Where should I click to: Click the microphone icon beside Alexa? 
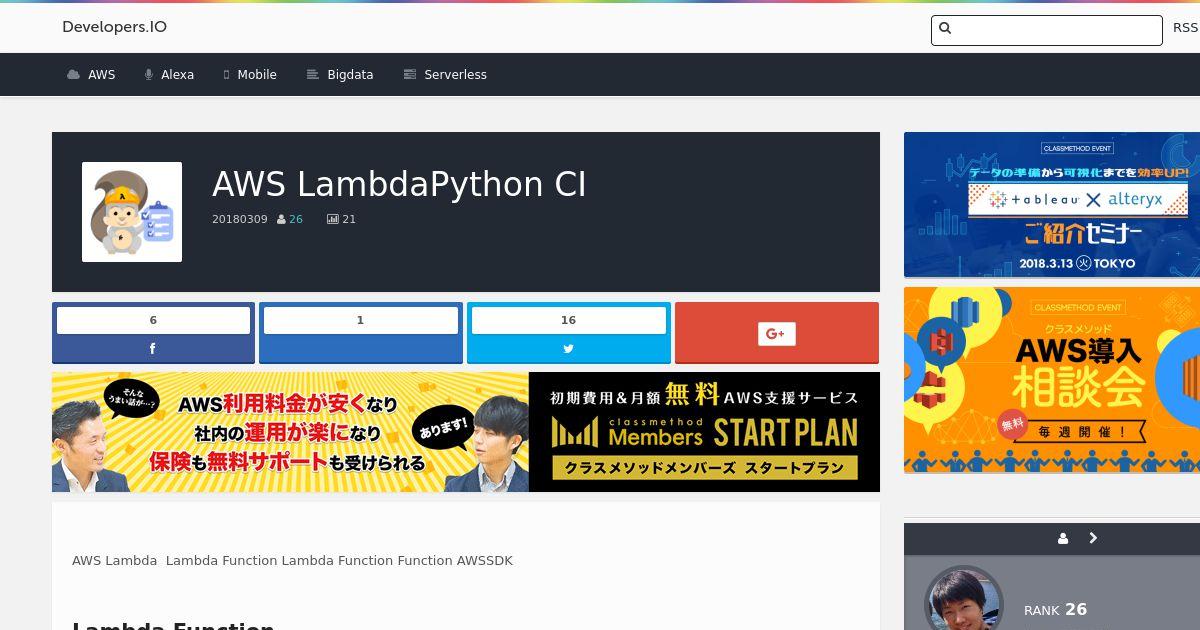(x=149, y=75)
